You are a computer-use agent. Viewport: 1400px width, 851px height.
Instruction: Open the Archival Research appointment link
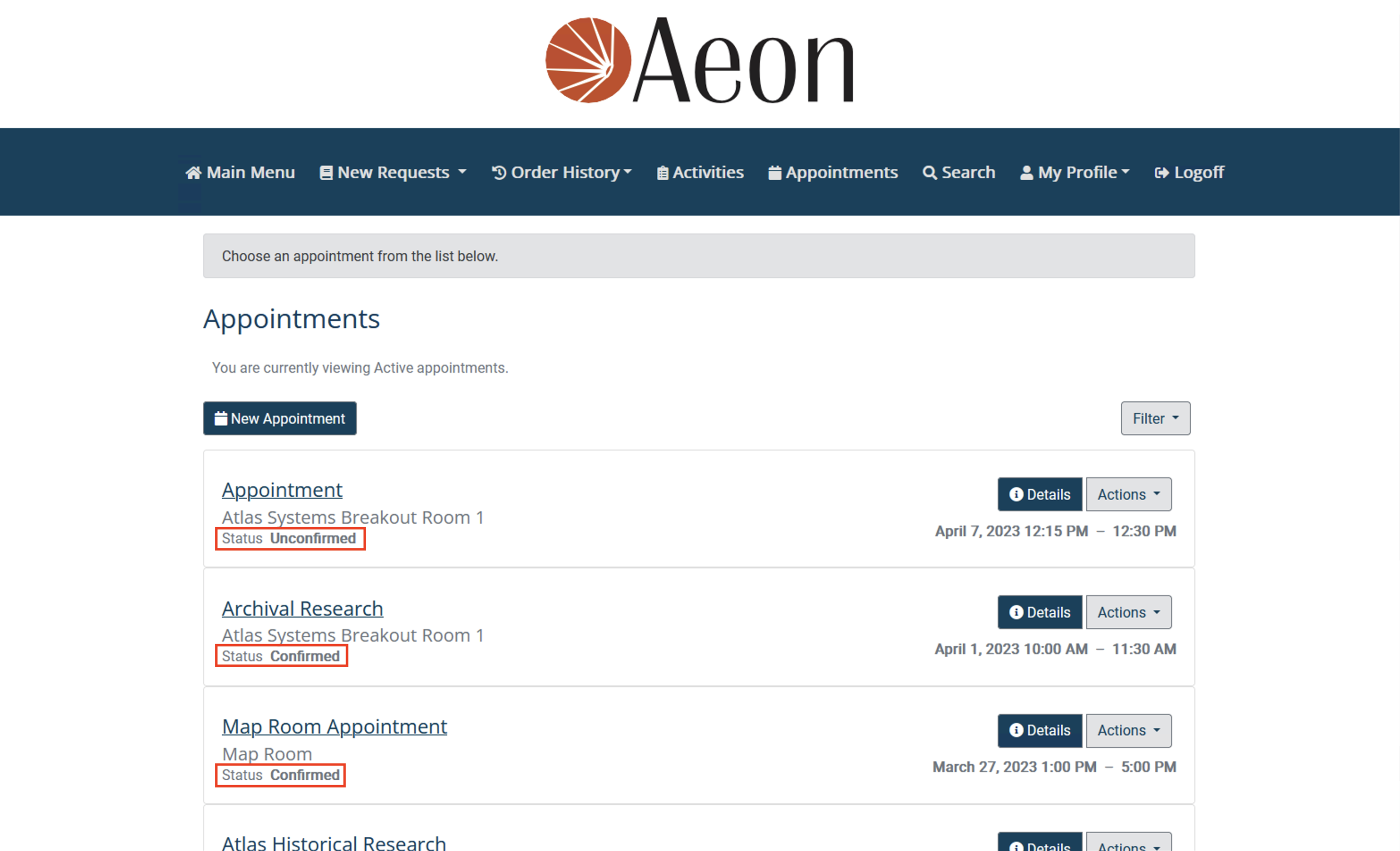[302, 608]
